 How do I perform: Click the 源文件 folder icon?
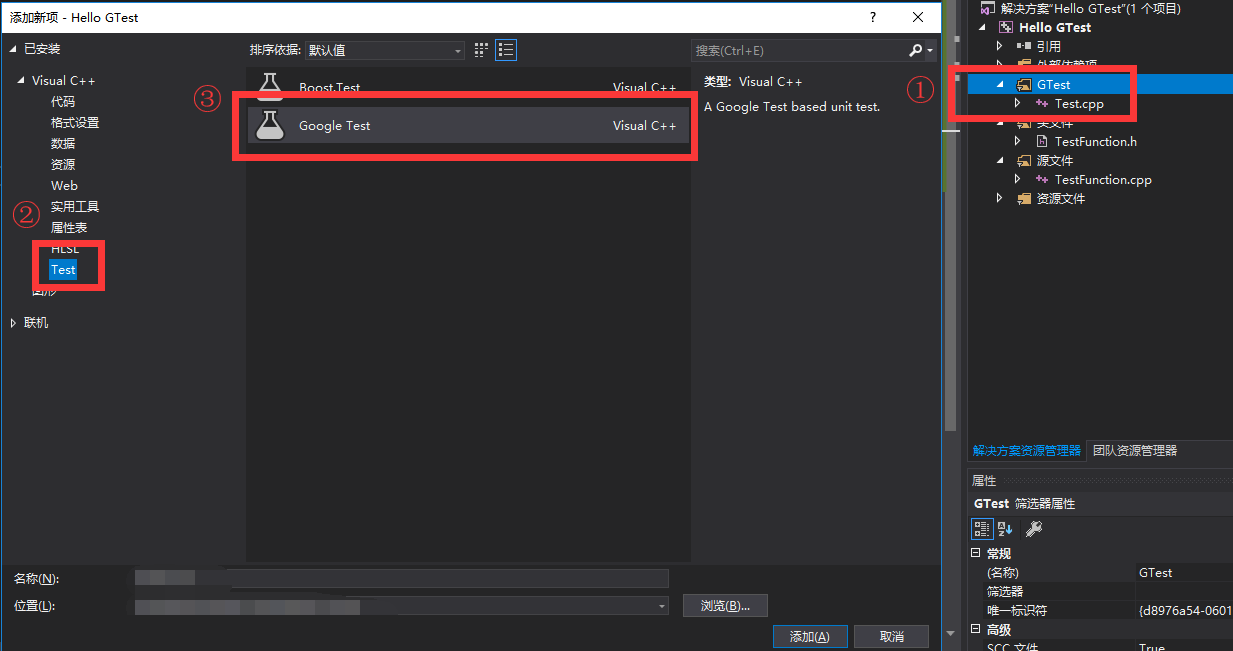1024,160
